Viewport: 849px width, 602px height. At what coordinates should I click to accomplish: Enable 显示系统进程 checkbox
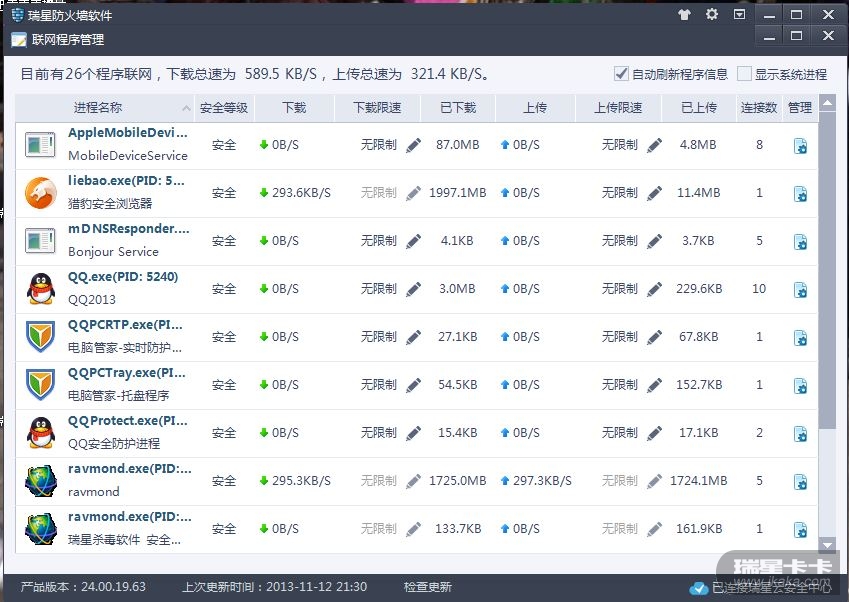click(744, 74)
